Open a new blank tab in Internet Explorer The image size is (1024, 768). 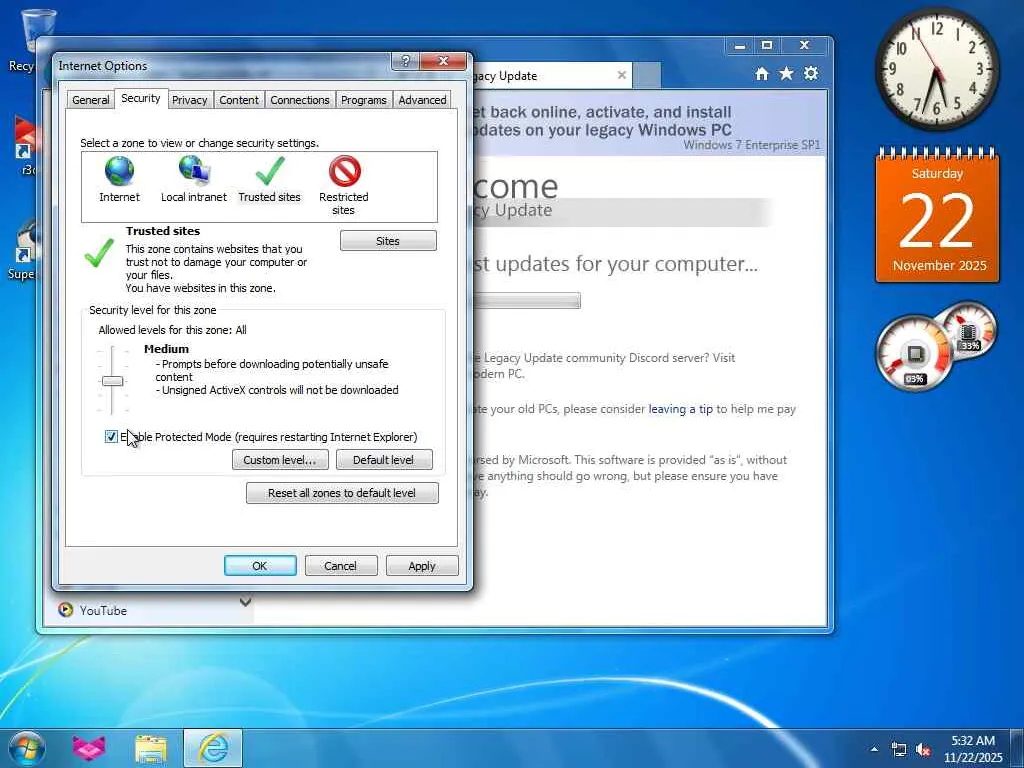(x=647, y=75)
